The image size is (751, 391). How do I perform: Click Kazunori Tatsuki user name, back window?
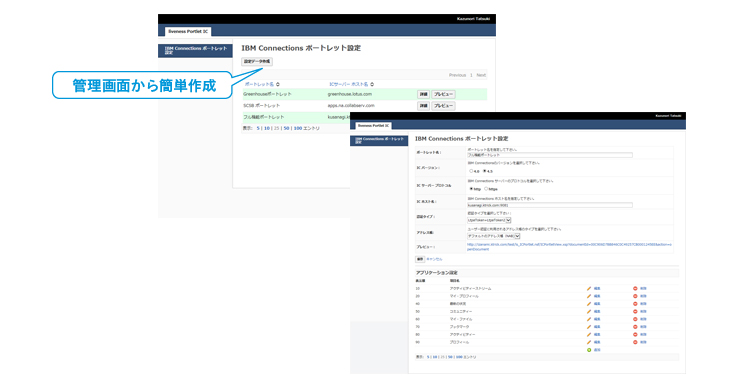(473, 19)
